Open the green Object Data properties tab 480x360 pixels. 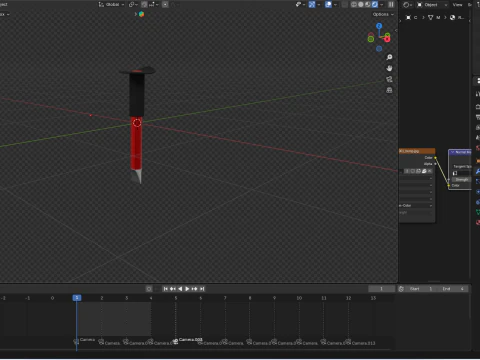478,212
